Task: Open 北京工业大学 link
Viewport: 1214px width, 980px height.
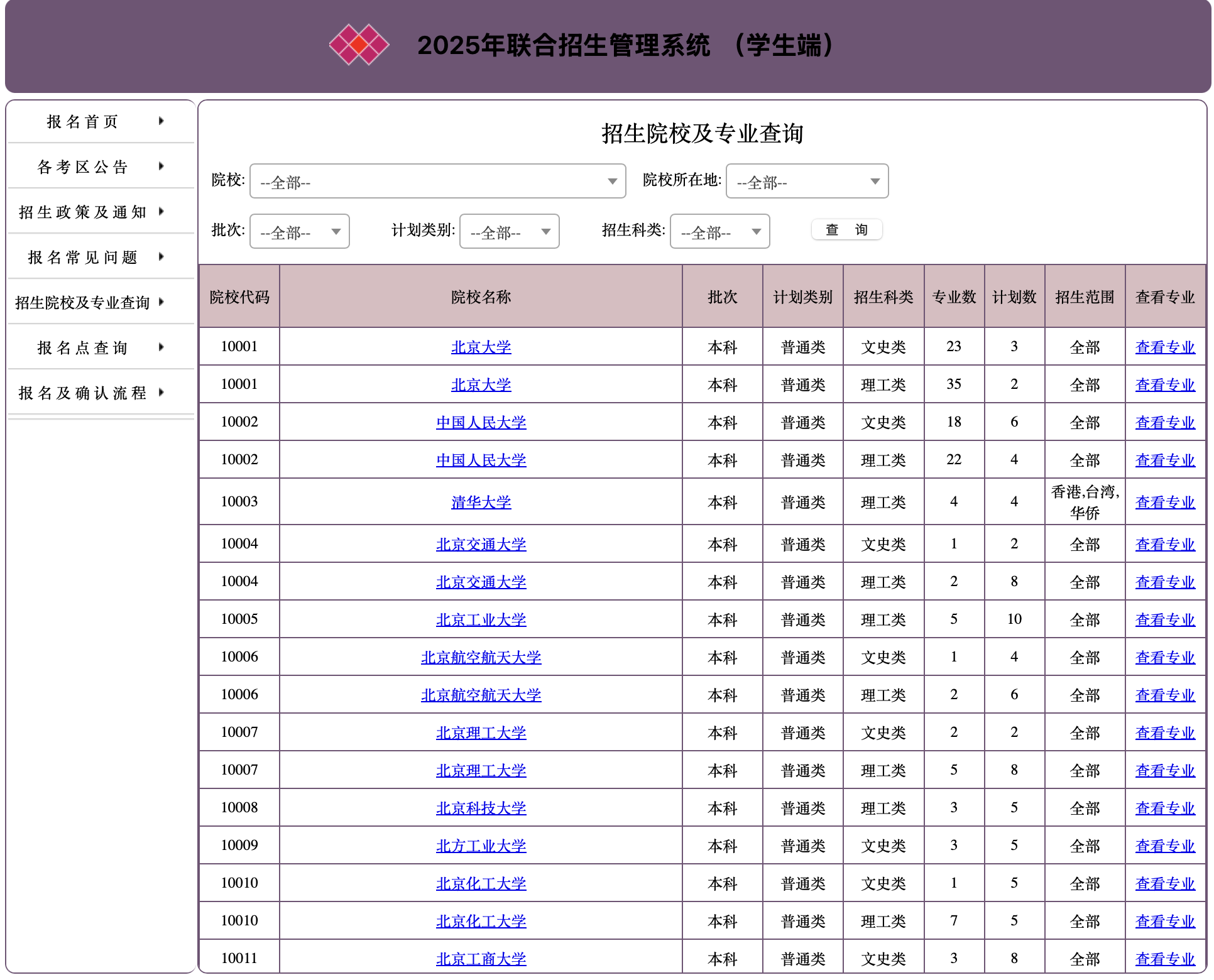Action: 481,619
